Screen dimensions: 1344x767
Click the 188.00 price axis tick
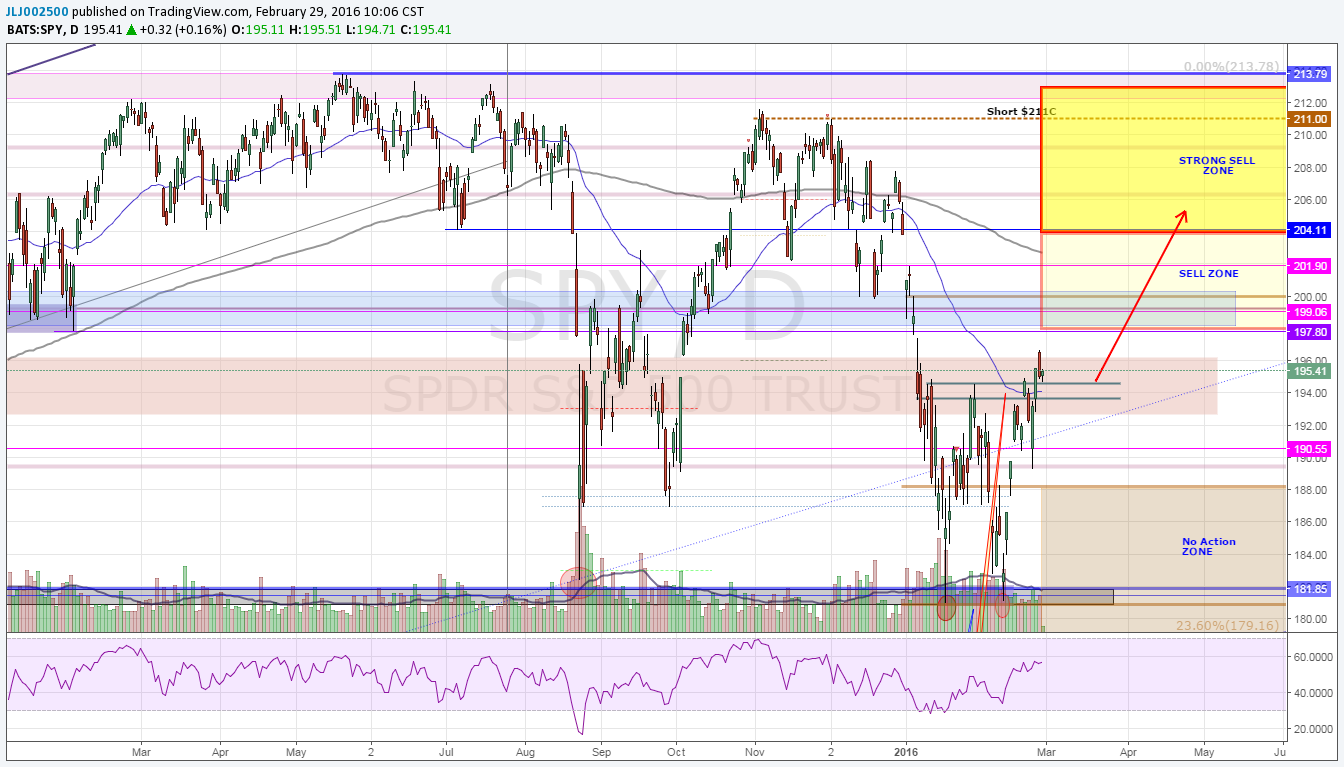(1310, 490)
